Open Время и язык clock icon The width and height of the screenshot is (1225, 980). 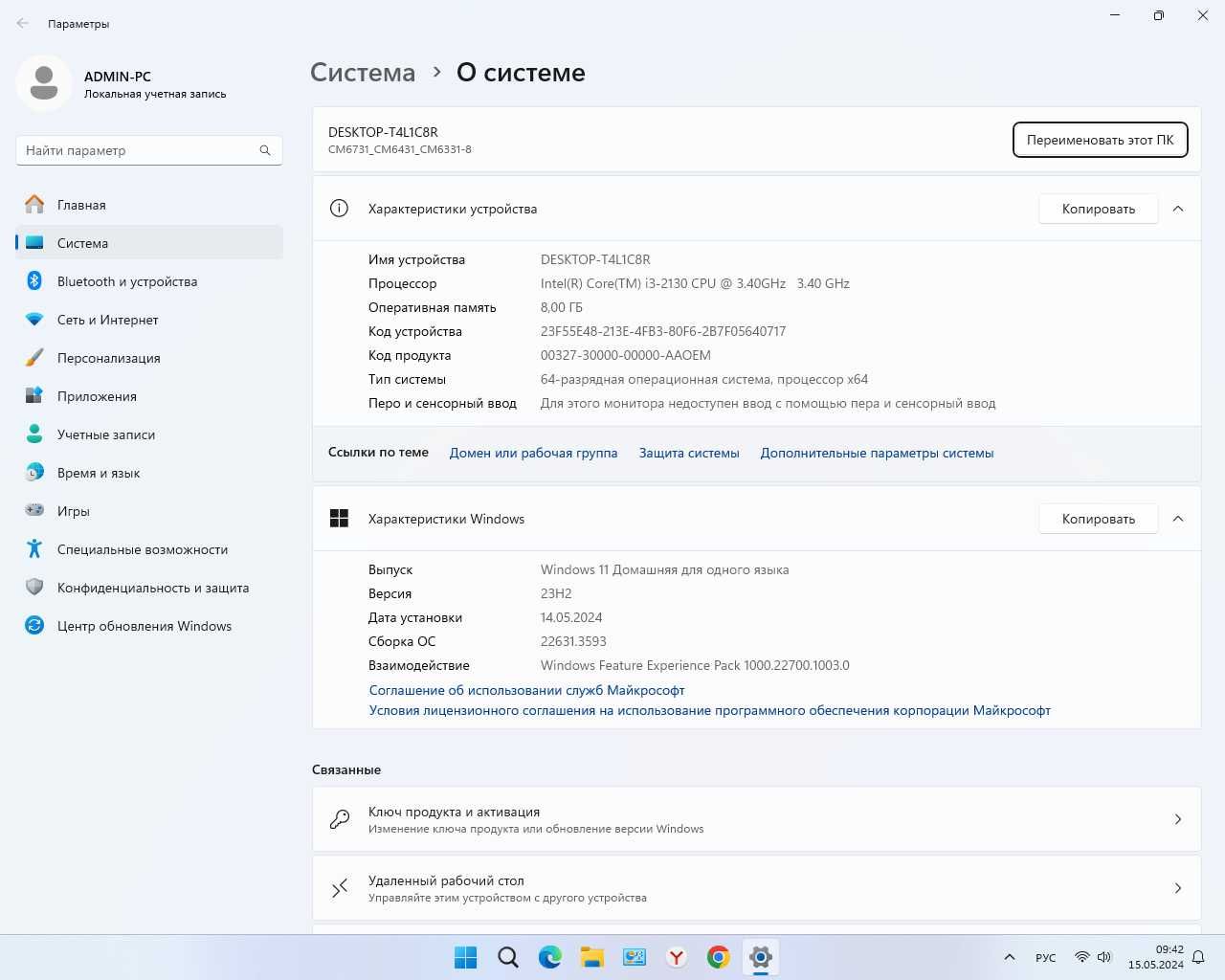(34, 473)
